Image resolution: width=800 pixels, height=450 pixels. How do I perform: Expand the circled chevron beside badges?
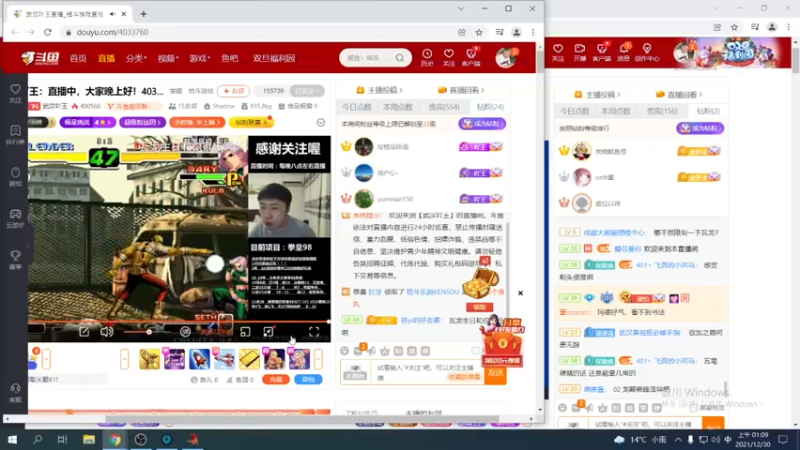tap(320, 122)
